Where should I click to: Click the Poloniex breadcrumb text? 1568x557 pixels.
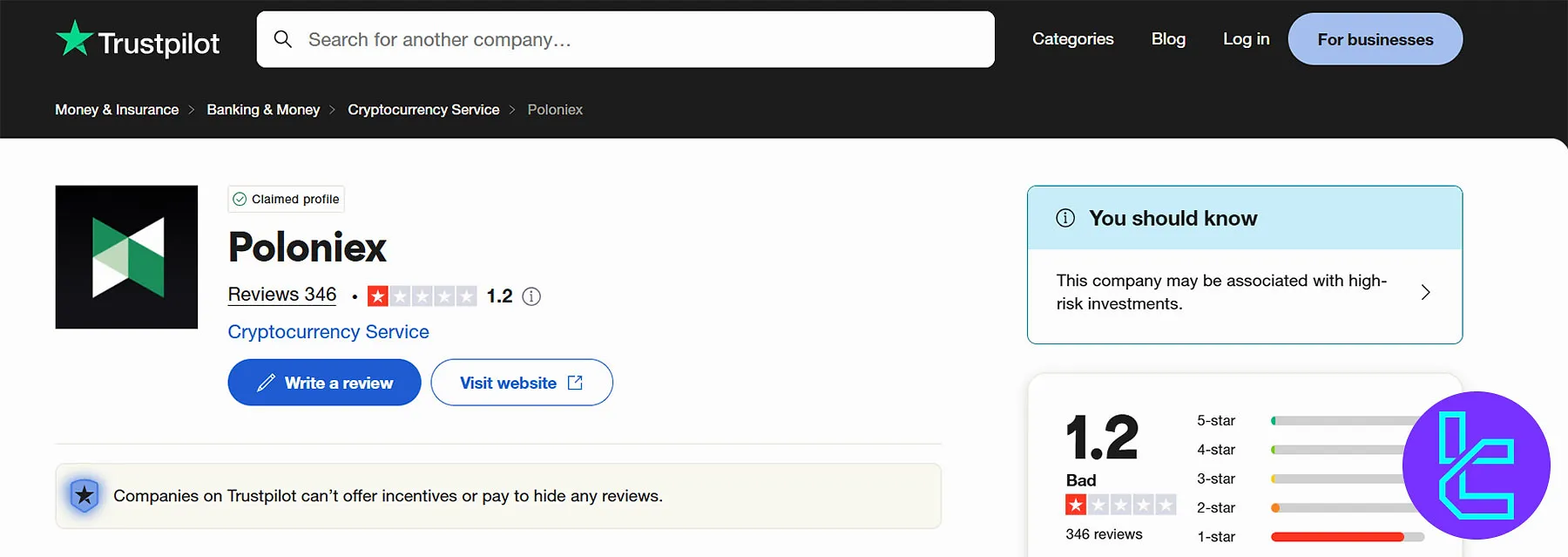(x=555, y=110)
